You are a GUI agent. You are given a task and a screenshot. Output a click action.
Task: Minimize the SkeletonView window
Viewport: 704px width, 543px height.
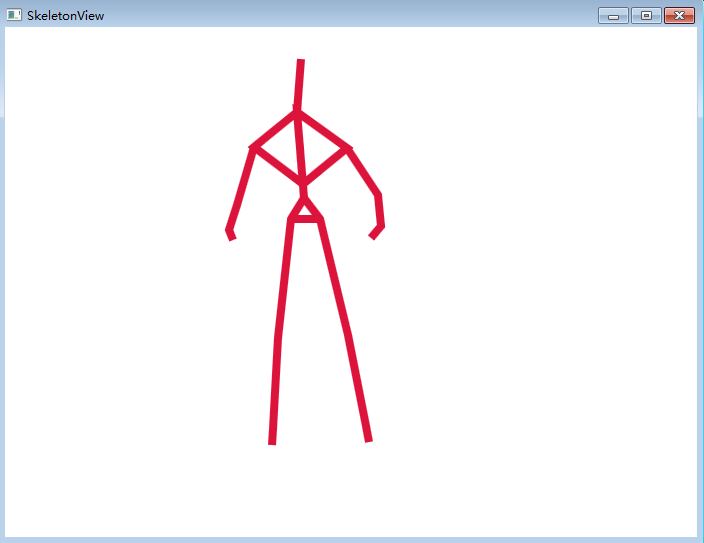[613, 16]
